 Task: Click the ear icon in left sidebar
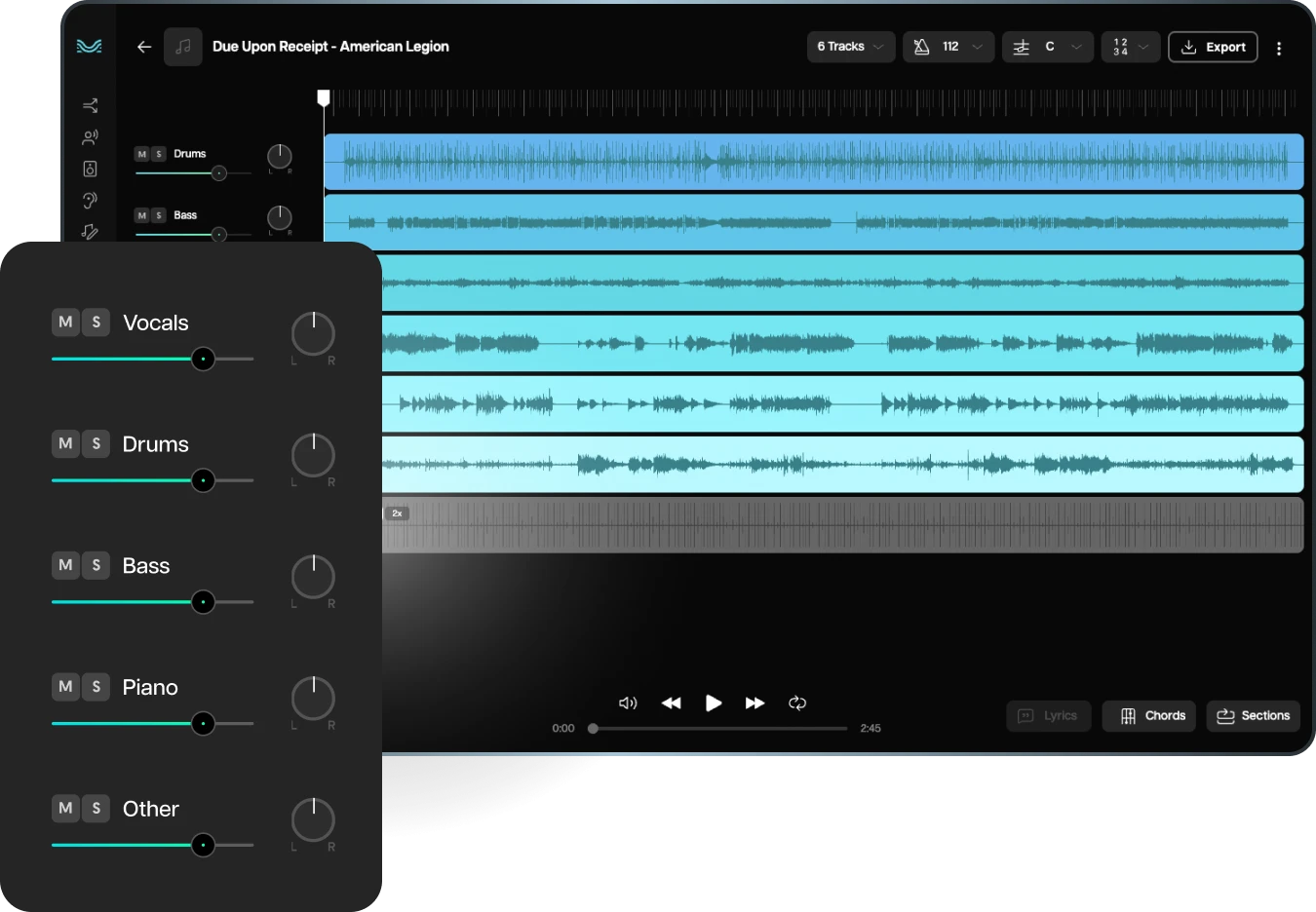click(90, 201)
